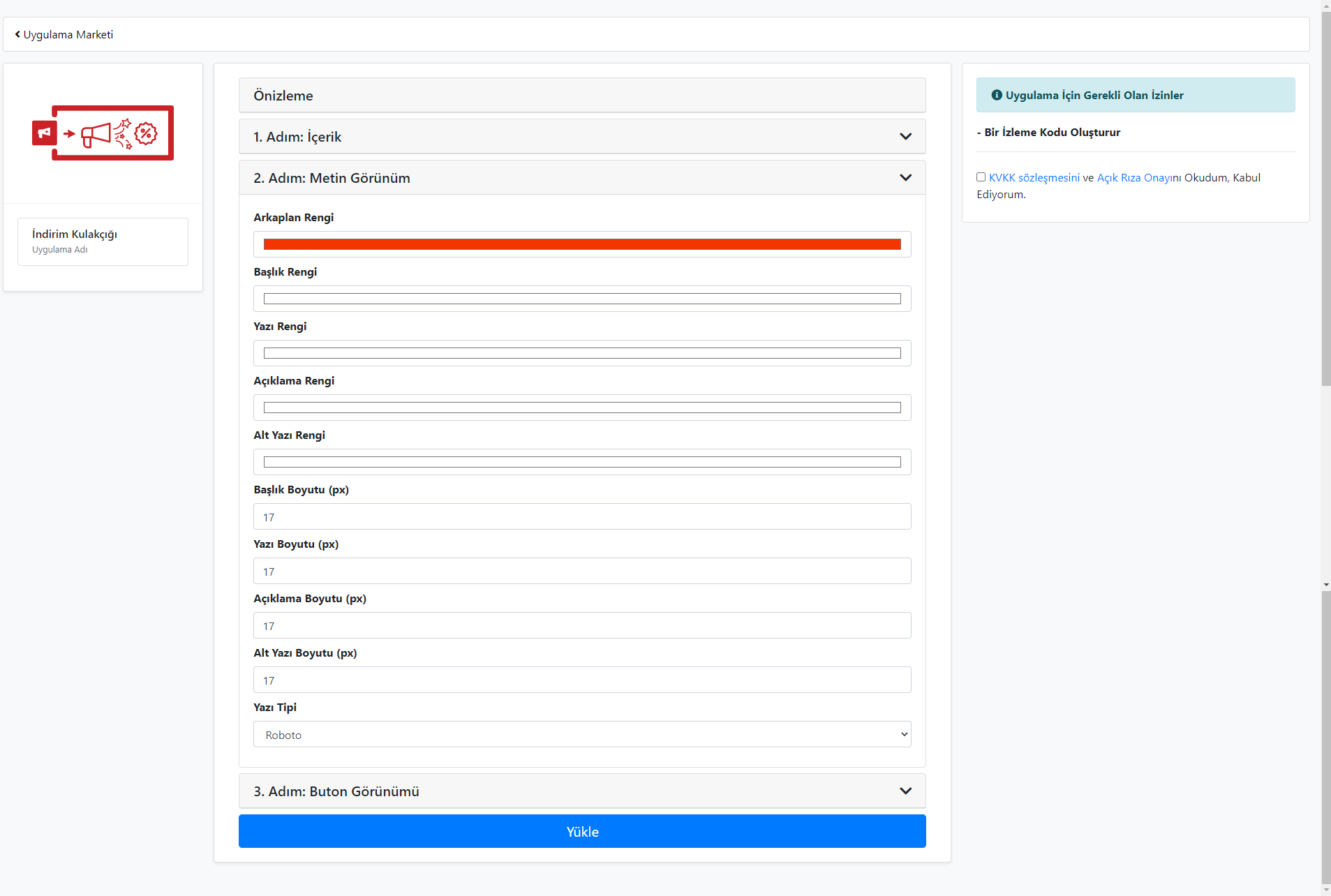This screenshot has height=896, width=1331.
Task: Expand 3. Adım: Buton Görünümü section
Action: [582, 791]
